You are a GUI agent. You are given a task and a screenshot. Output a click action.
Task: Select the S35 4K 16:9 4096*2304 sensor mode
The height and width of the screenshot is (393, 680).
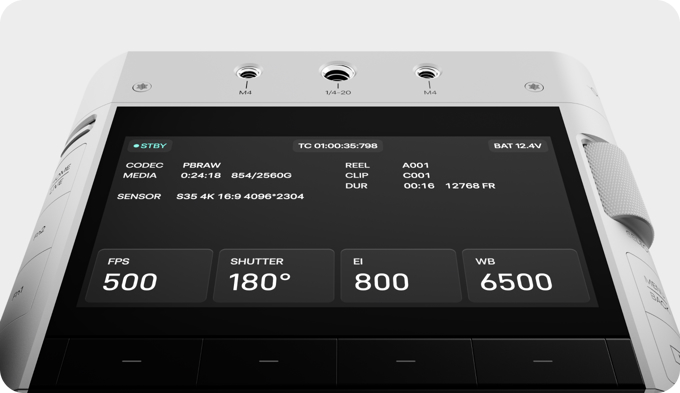pos(240,196)
